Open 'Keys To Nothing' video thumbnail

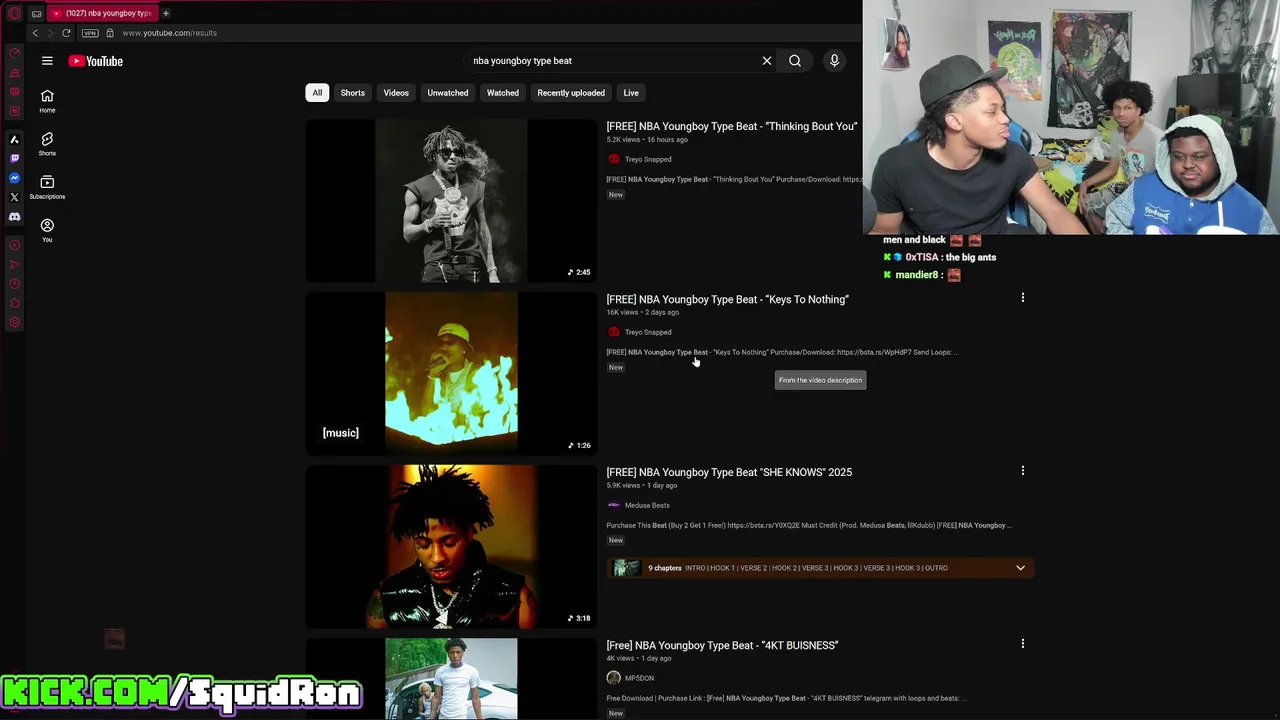[451, 374]
